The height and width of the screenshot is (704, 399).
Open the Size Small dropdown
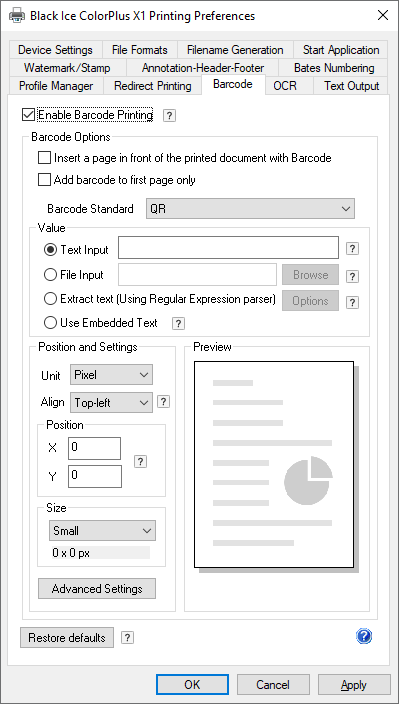[102, 531]
